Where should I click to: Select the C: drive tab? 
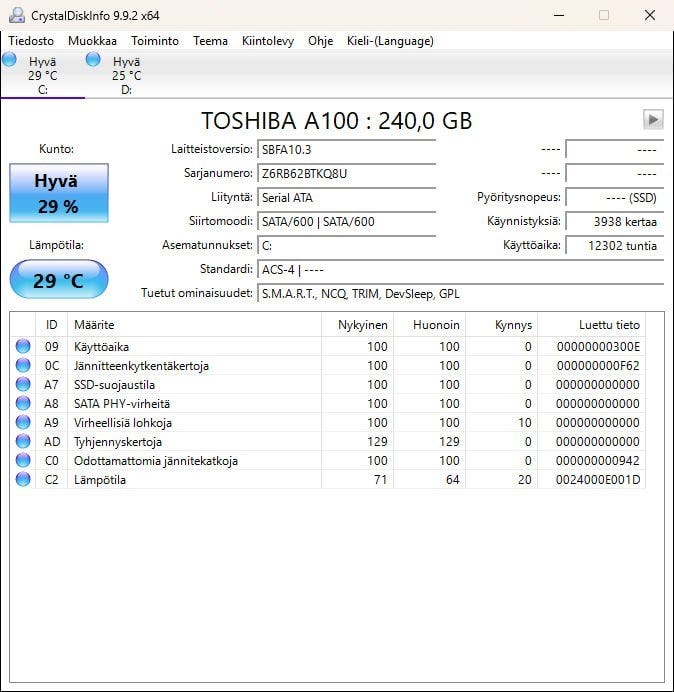pos(43,75)
